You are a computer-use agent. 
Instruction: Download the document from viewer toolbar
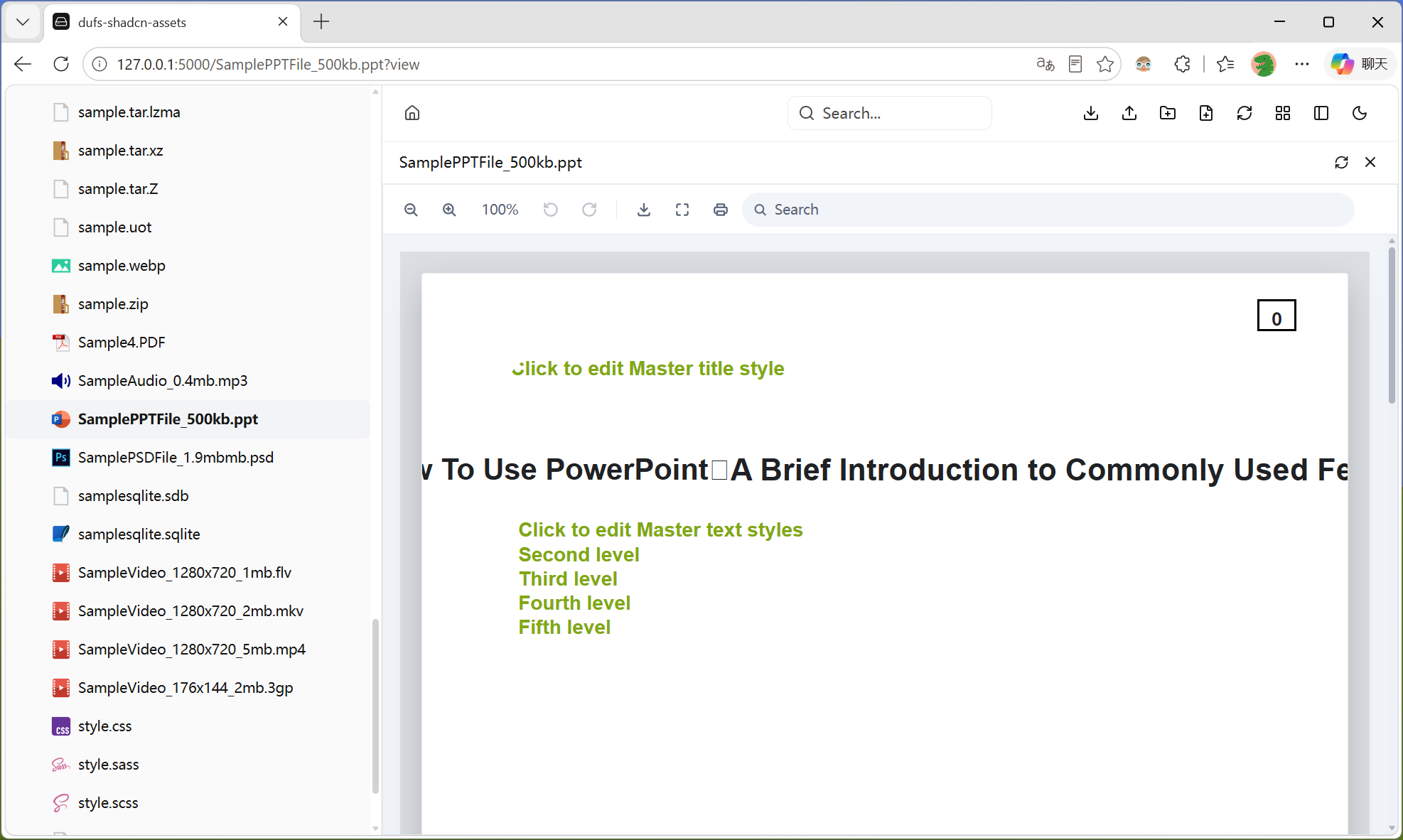(644, 210)
